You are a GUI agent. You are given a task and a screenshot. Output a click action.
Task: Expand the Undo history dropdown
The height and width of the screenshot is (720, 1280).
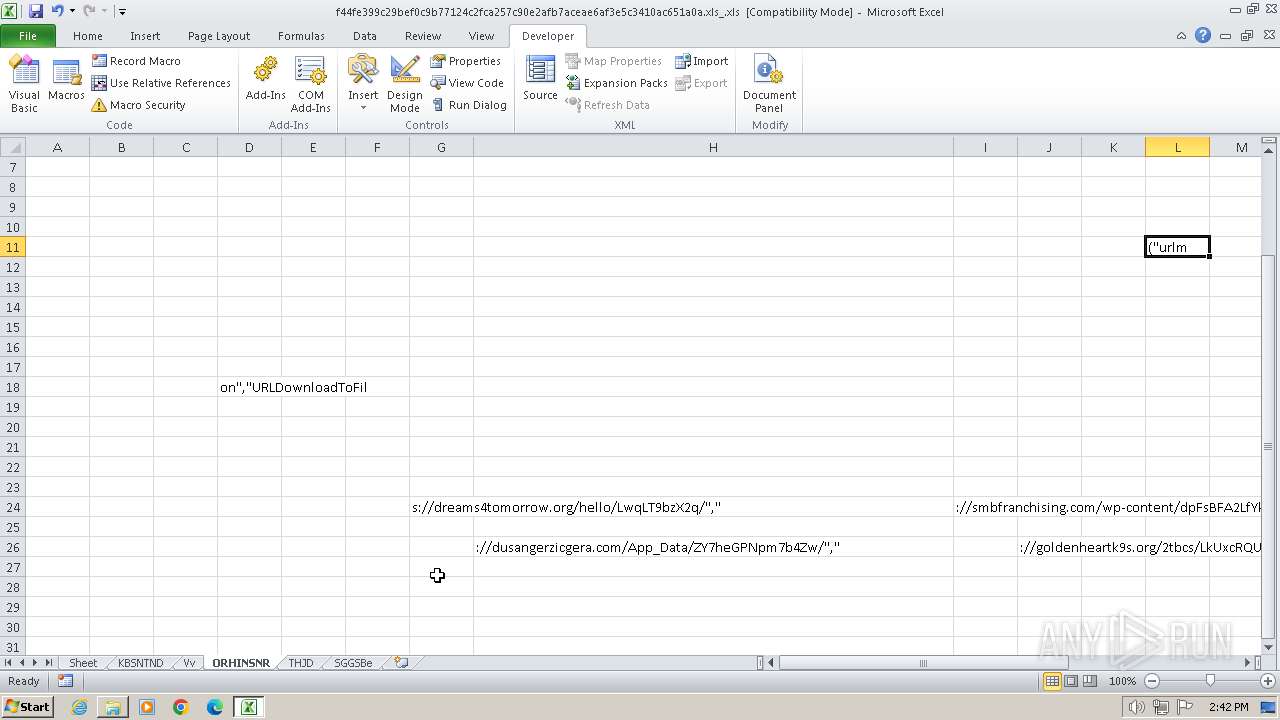point(72,11)
